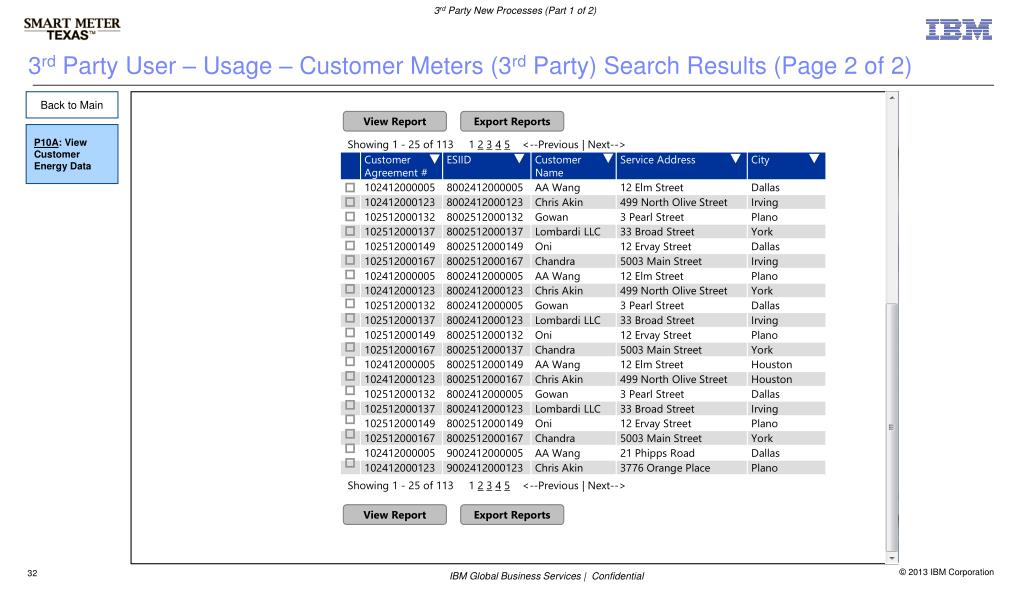Open the Customer Name column filter arrow
Viewport: 1023px width, 590px height.
tap(608, 159)
